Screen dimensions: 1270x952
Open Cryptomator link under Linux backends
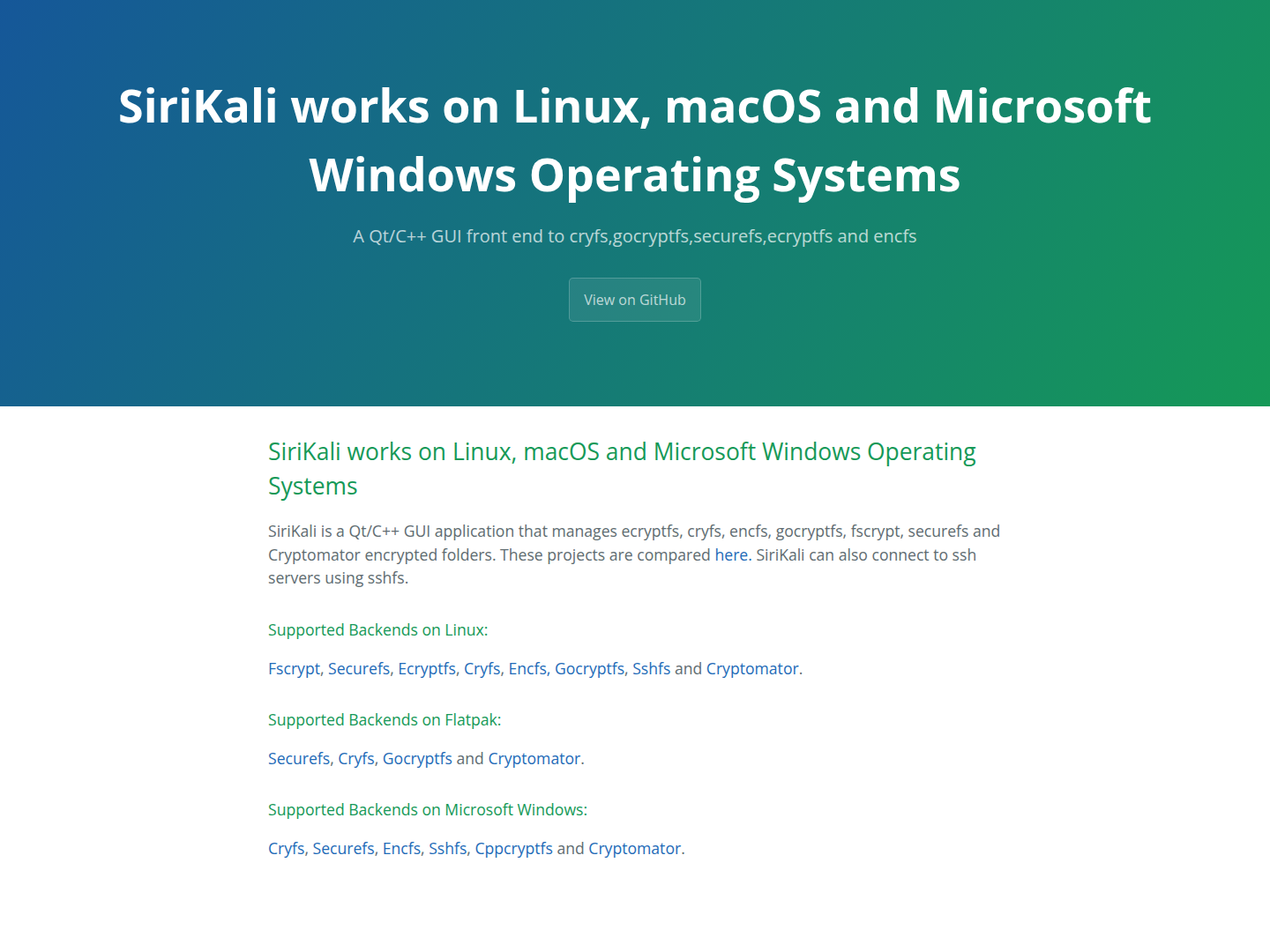coord(752,669)
